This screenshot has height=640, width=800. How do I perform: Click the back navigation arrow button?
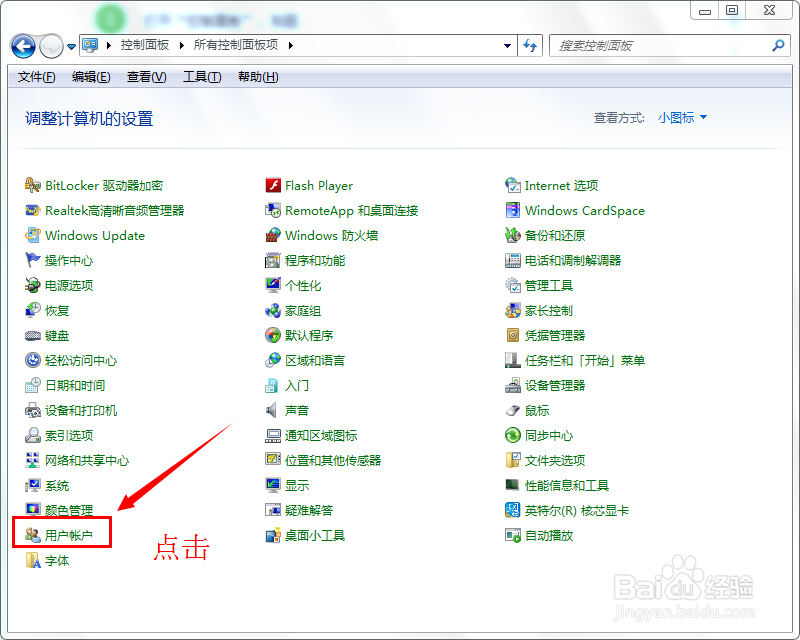click(23, 46)
